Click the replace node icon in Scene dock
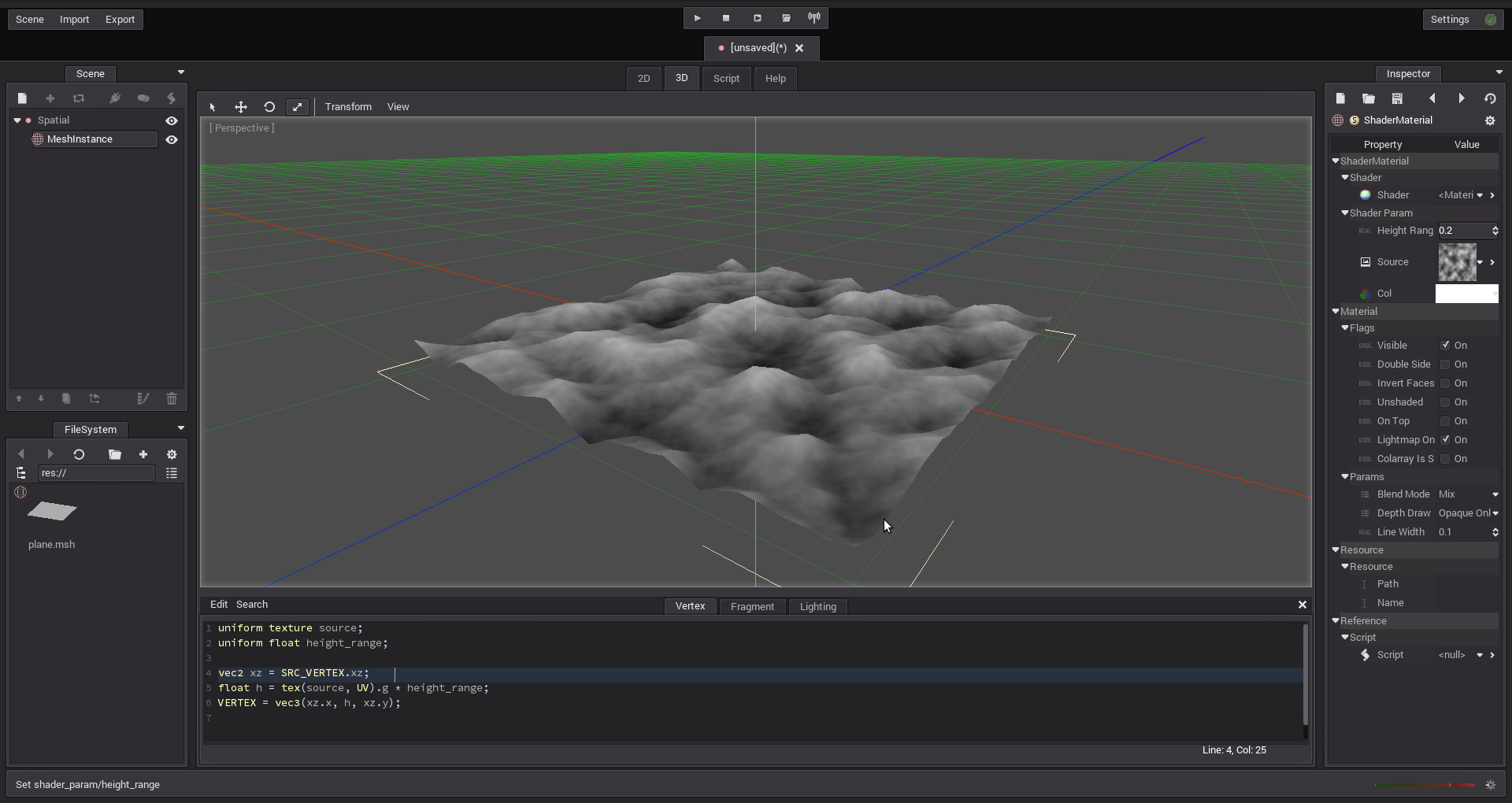This screenshot has height=803, width=1512. [x=79, y=98]
